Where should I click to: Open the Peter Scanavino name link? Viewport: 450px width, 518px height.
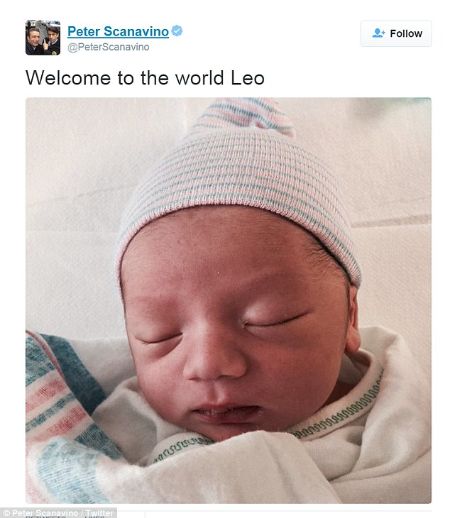(118, 31)
